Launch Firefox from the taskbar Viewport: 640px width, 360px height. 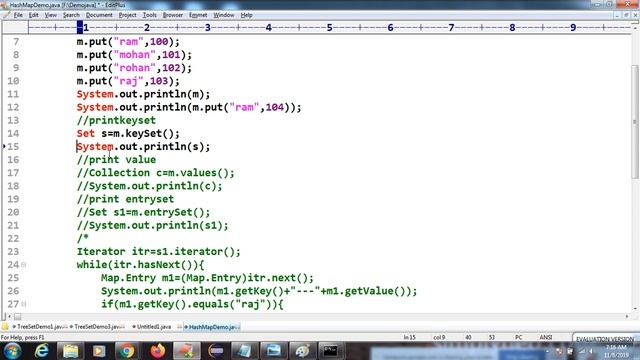pos(157,351)
